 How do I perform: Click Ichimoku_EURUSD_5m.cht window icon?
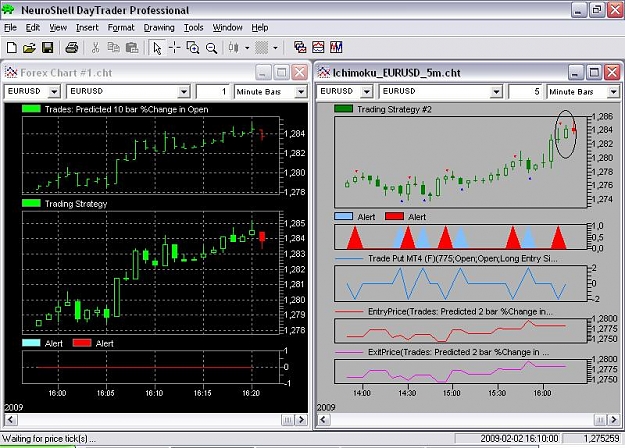[x=324, y=73]
